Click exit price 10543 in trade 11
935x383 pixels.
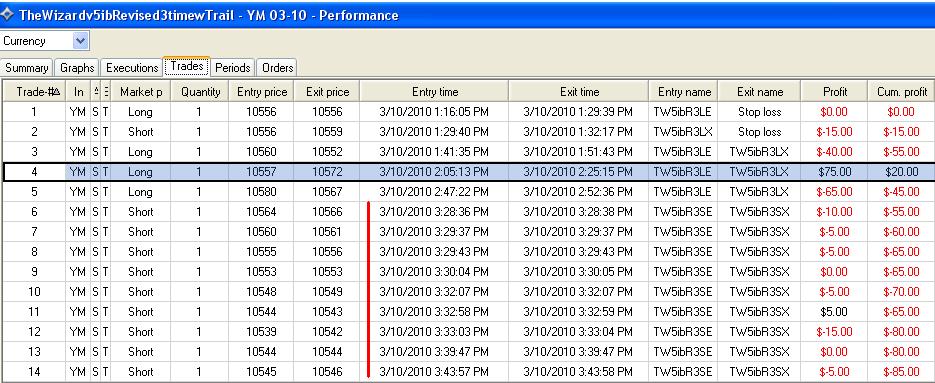coord(327,311)
